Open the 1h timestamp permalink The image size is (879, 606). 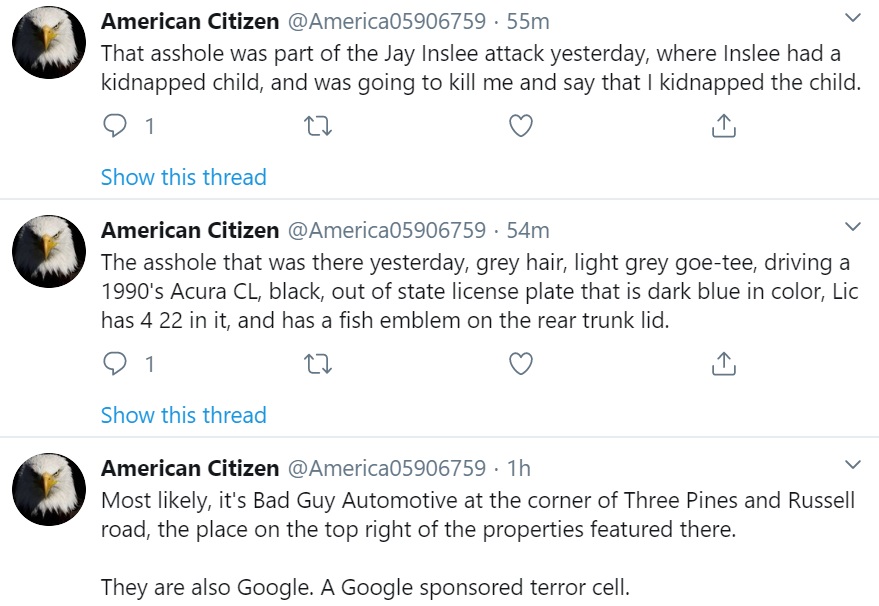coord(519,468)
